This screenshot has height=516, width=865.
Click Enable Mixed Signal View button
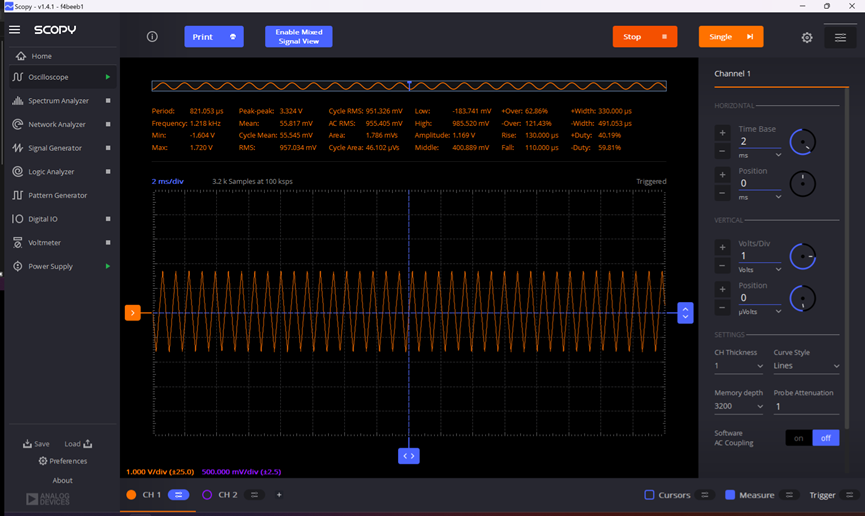point(298,37)
